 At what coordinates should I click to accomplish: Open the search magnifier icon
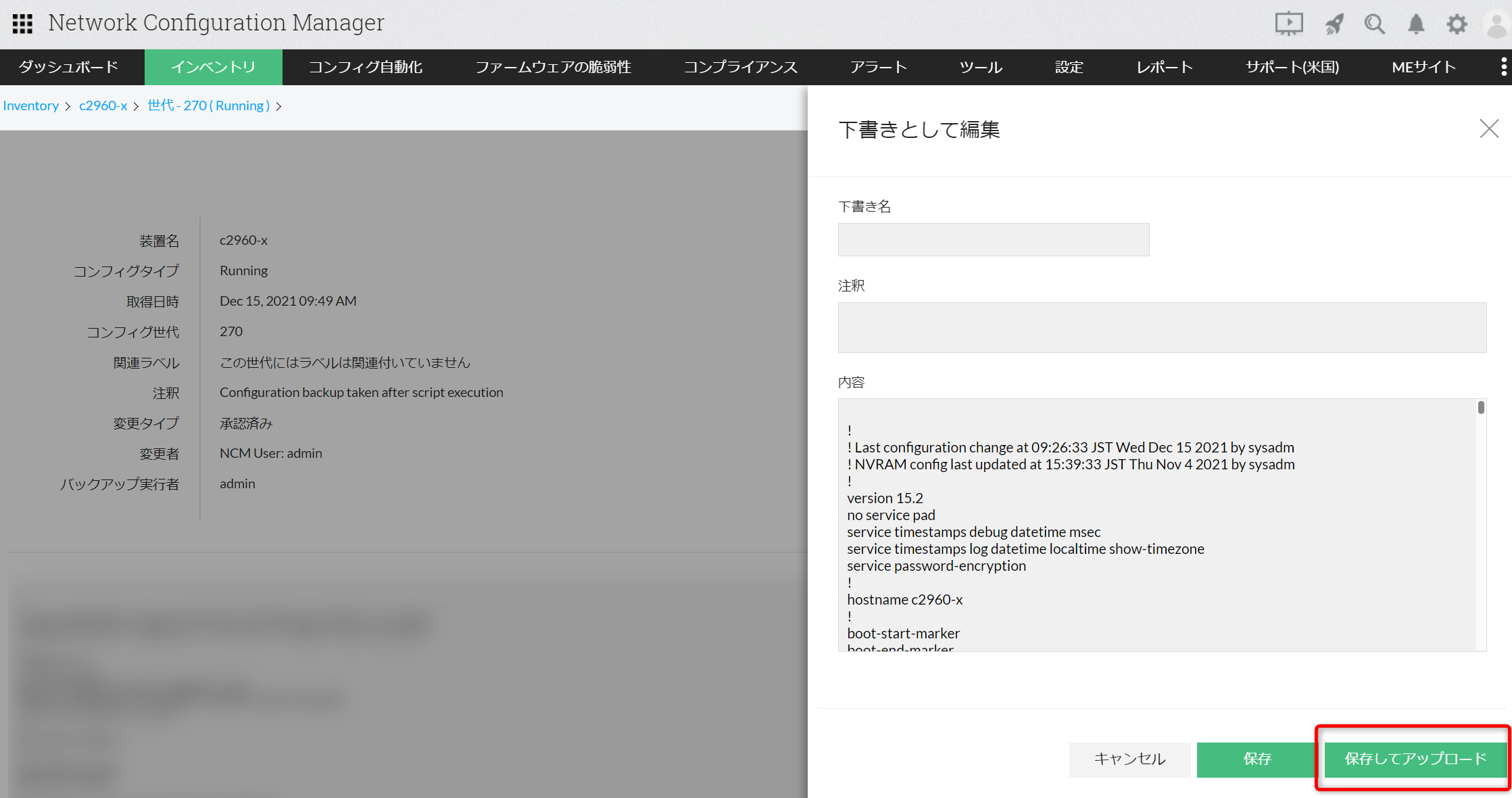pyautogui.click(x=1374, y=24)
